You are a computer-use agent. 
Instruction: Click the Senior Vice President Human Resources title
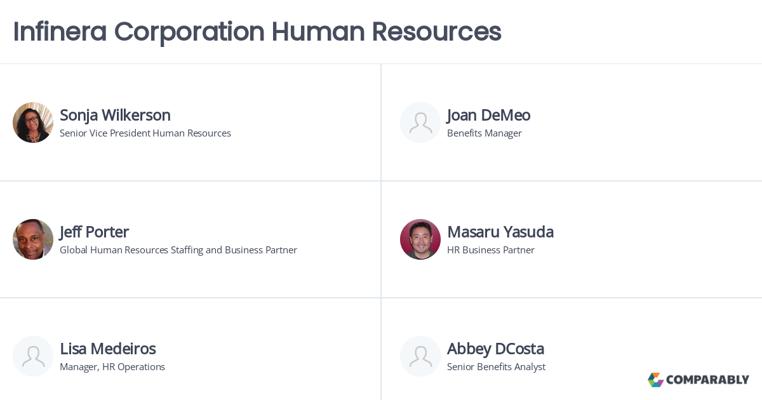[145, 133]
